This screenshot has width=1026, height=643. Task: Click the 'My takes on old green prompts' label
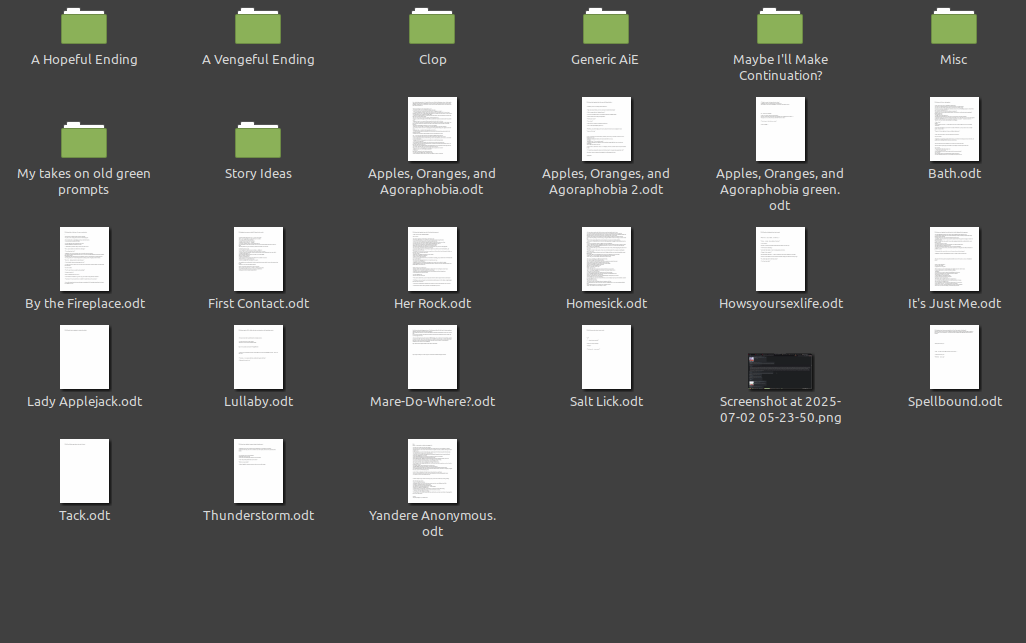(84, 181)
